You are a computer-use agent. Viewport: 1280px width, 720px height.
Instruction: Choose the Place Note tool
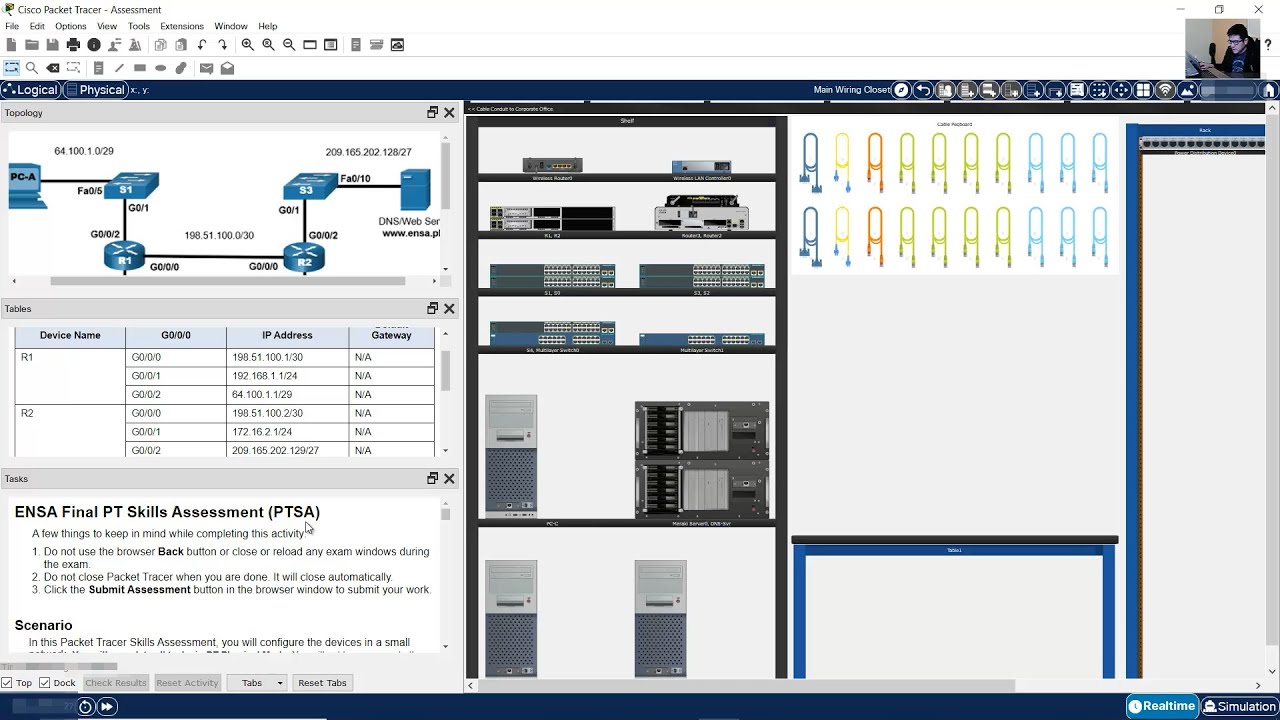tap(98, 68)
